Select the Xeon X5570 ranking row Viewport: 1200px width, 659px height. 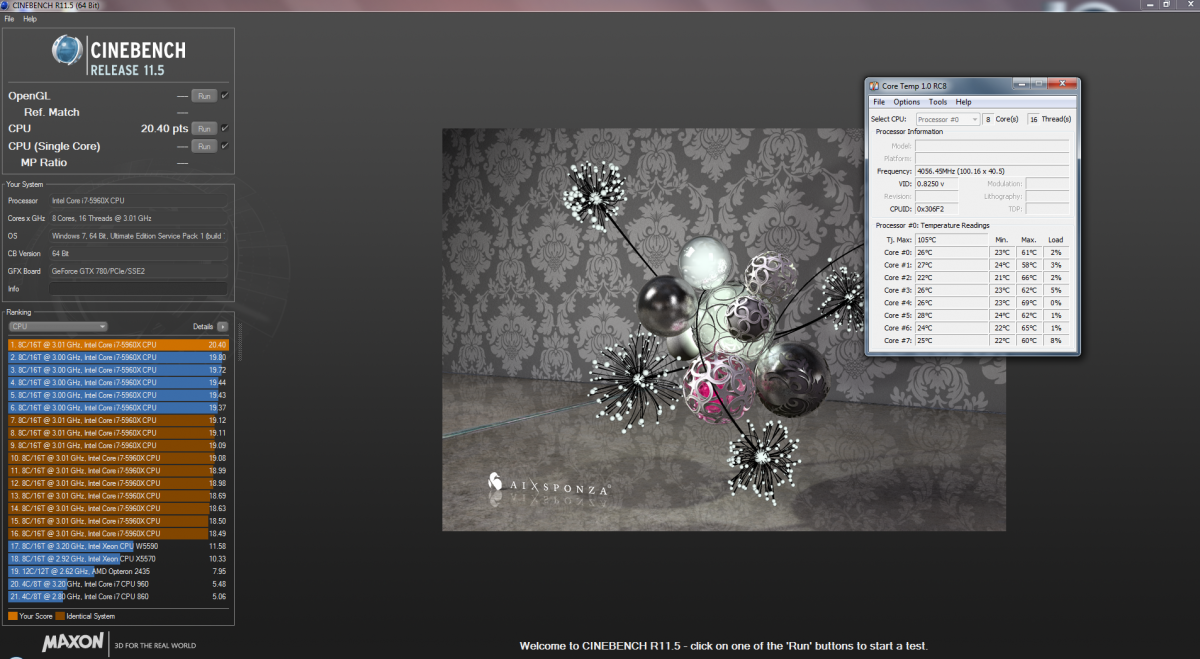(x=118, y=559)
